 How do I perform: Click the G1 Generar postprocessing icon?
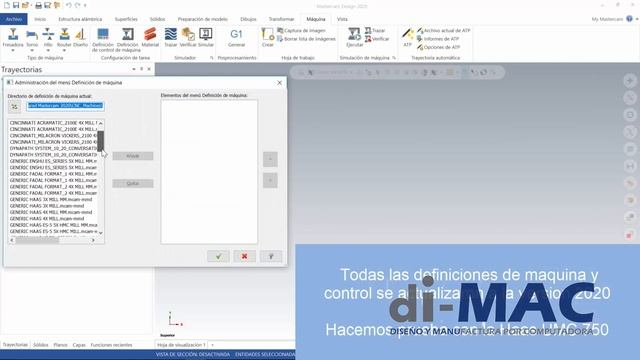point(237,37)
